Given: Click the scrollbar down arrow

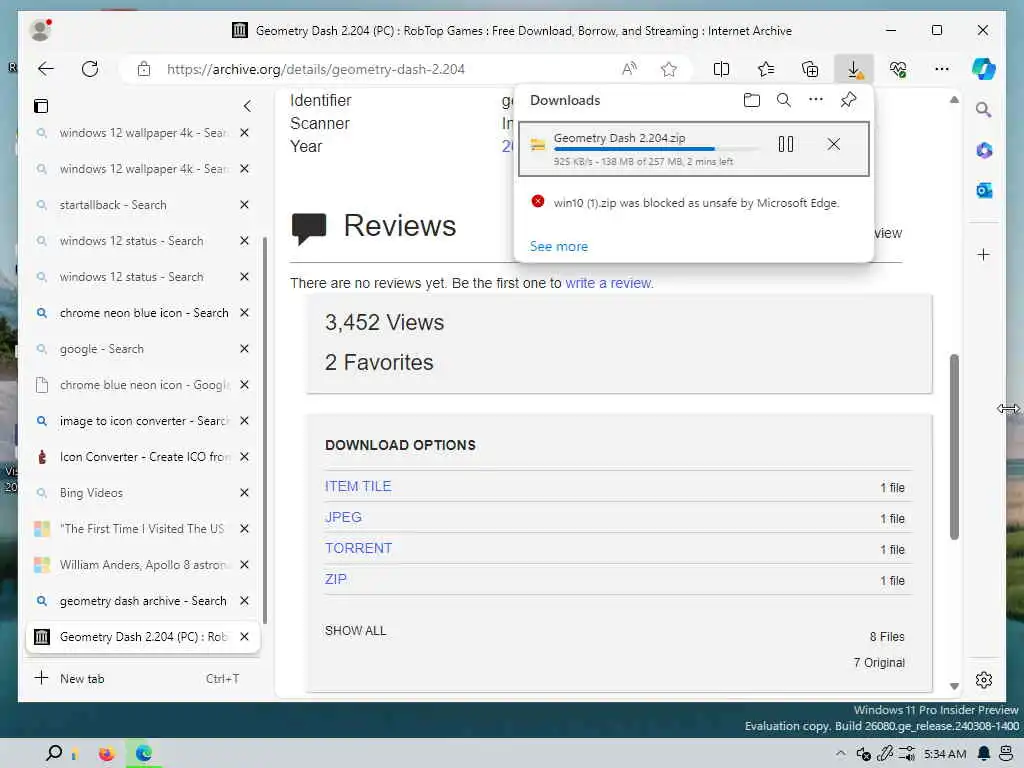Looking at the screenshot, I should pos(954,686).
